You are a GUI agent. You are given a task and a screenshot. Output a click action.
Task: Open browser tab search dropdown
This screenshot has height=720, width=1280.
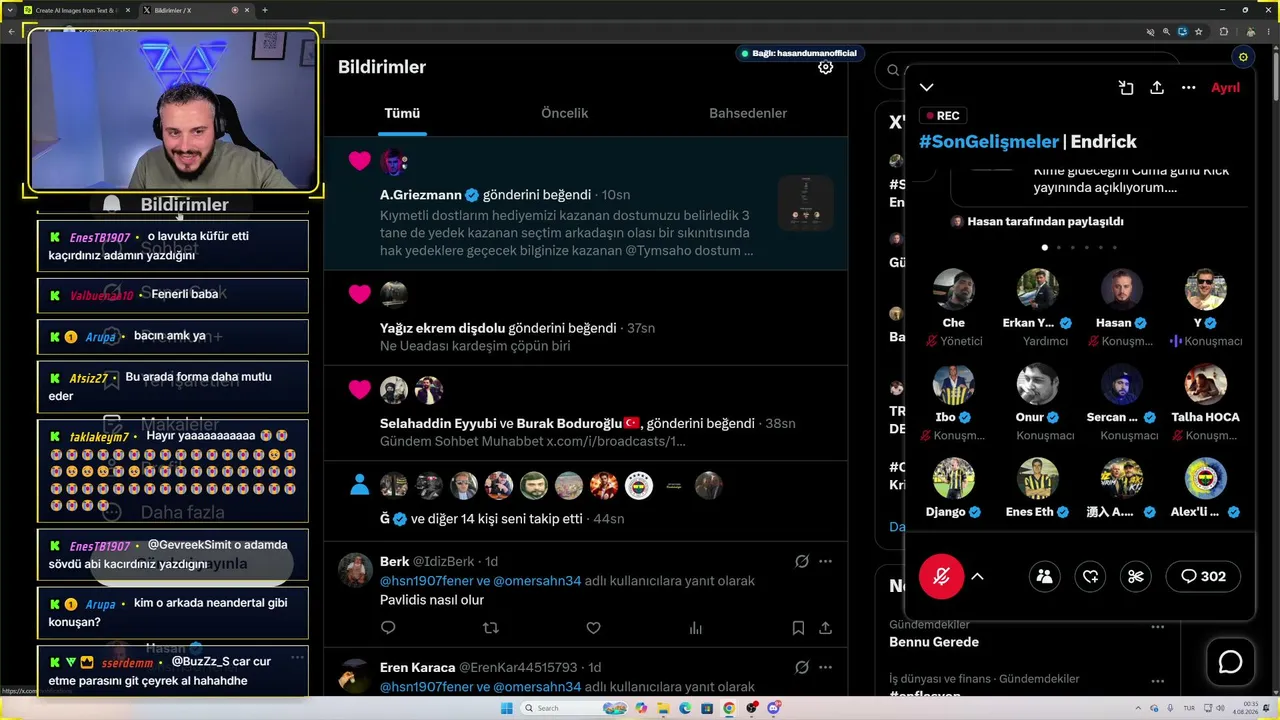point(9,10)
